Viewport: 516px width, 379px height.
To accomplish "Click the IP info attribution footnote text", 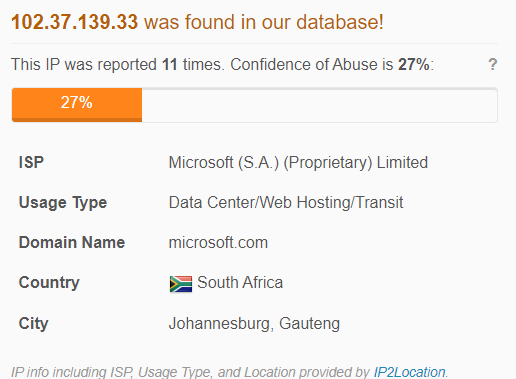I will coord(229,372).
